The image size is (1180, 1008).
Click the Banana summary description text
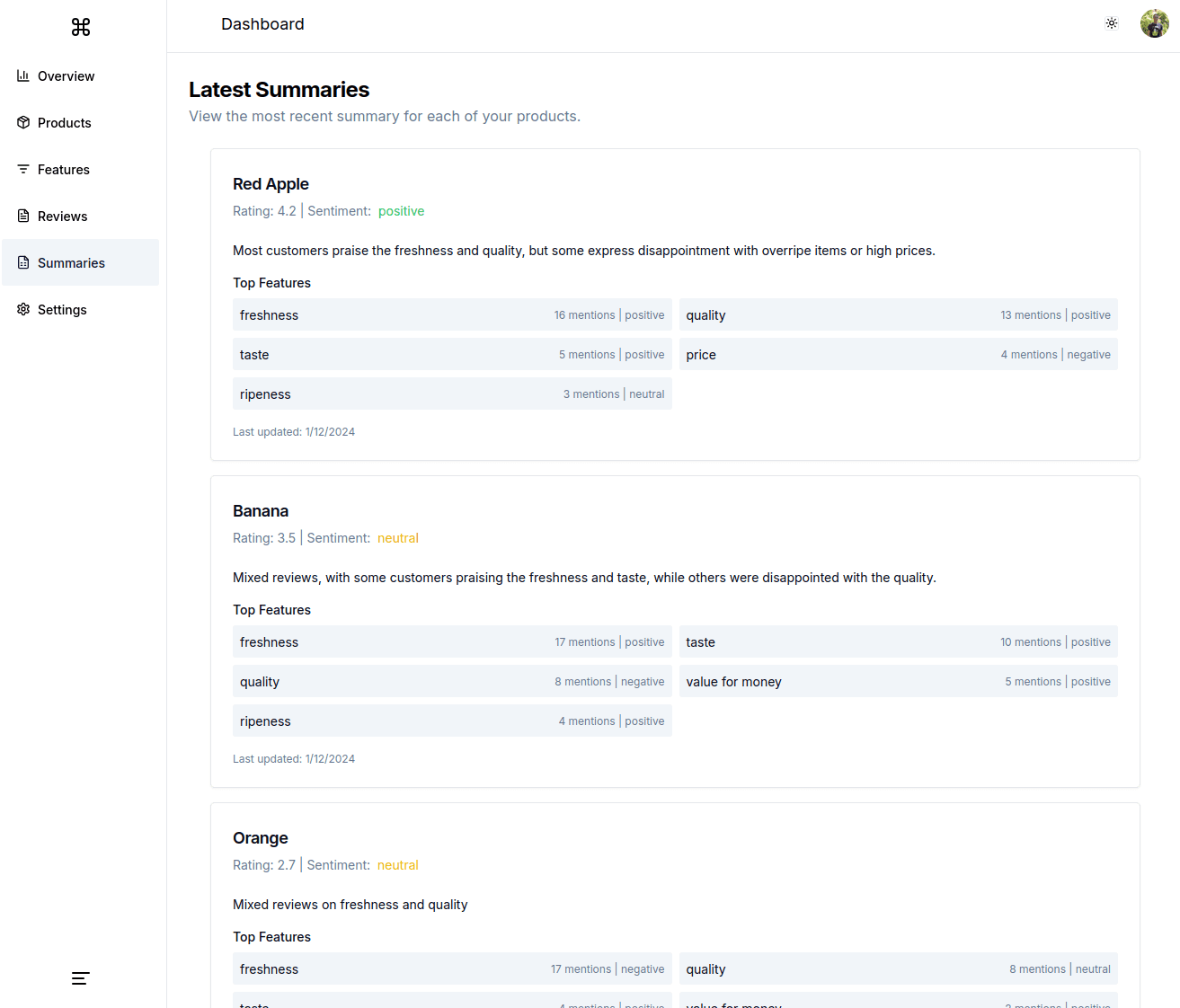(584, 578)
